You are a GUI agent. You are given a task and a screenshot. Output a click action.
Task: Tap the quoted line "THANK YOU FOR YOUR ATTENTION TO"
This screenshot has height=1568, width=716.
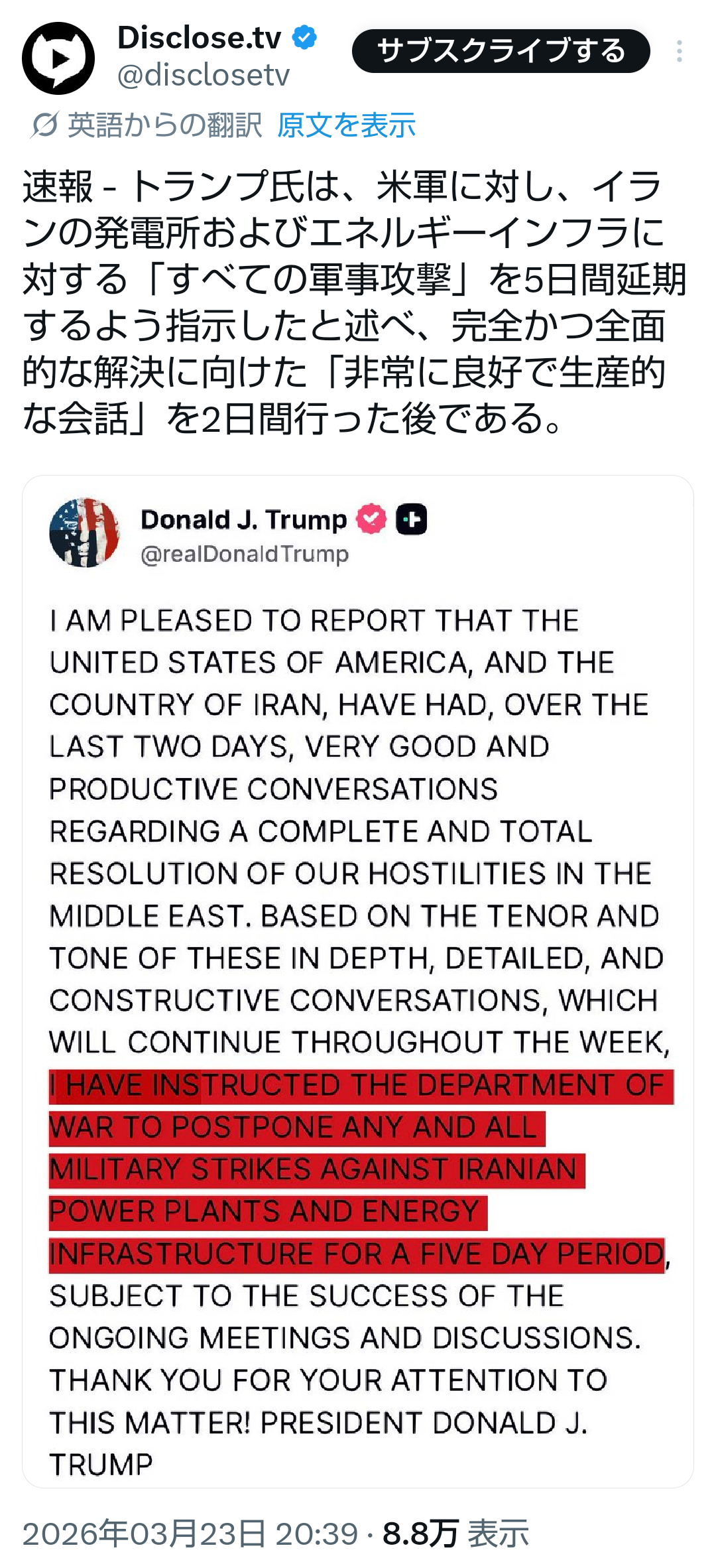point(328,1380)
